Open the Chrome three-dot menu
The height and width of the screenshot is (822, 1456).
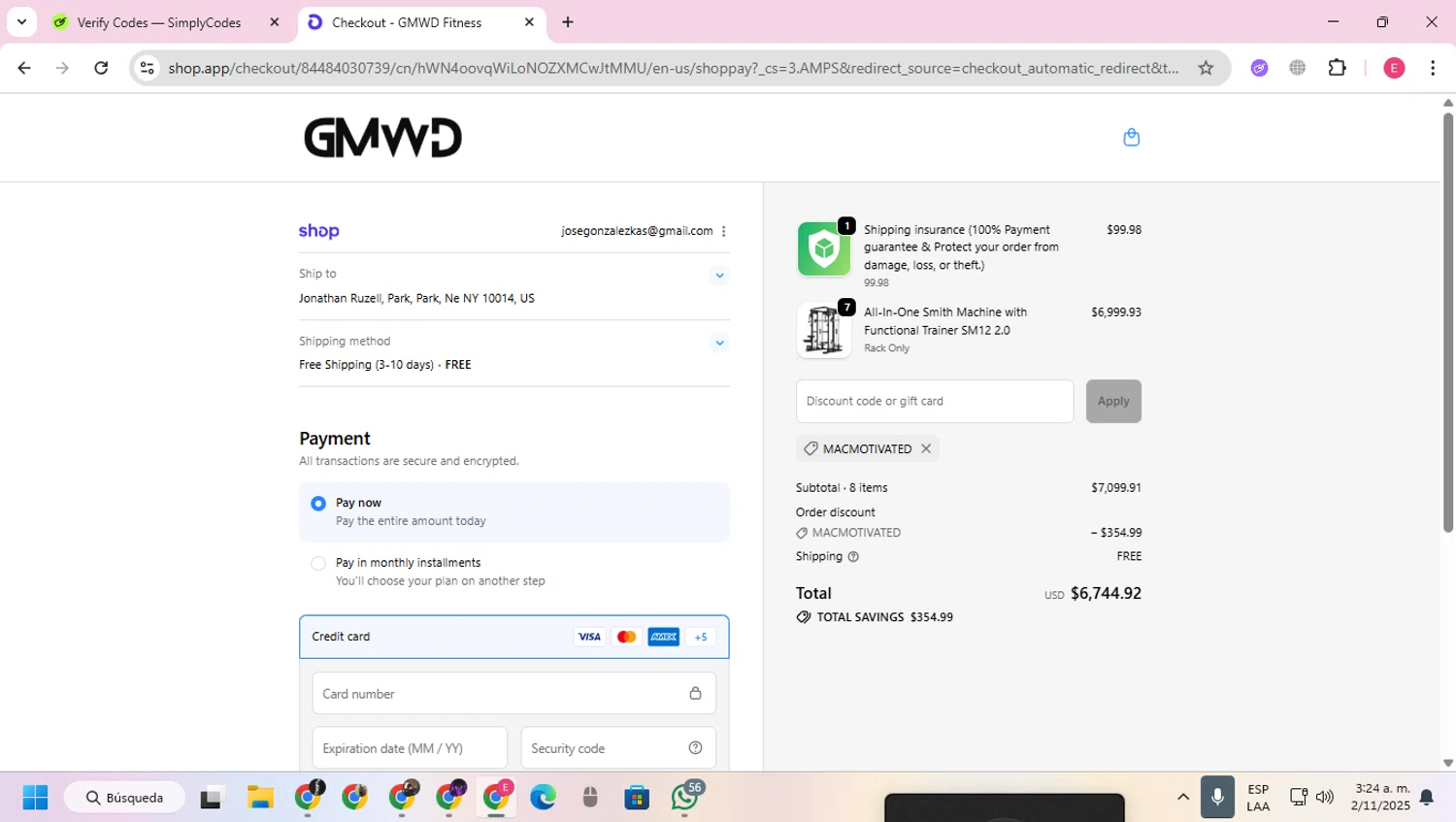(x=1433, y=68)
